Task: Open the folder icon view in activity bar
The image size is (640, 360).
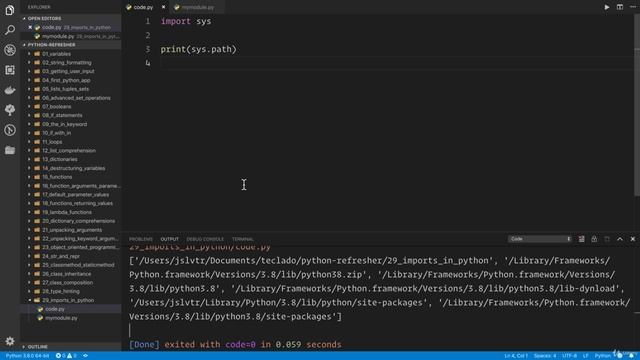Action: point(10,150)
